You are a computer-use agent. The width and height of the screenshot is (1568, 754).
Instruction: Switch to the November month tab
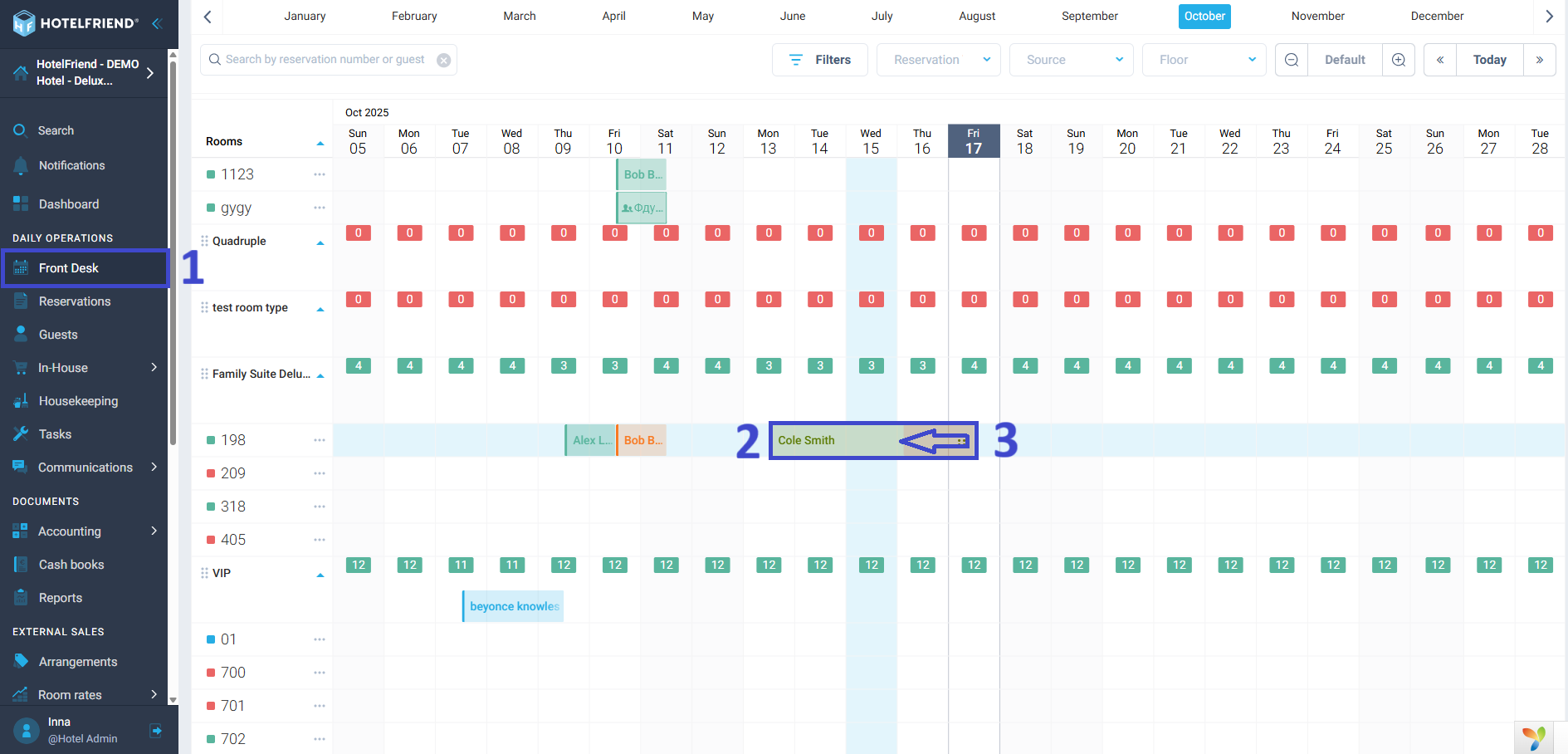[x=1317, y=17]
